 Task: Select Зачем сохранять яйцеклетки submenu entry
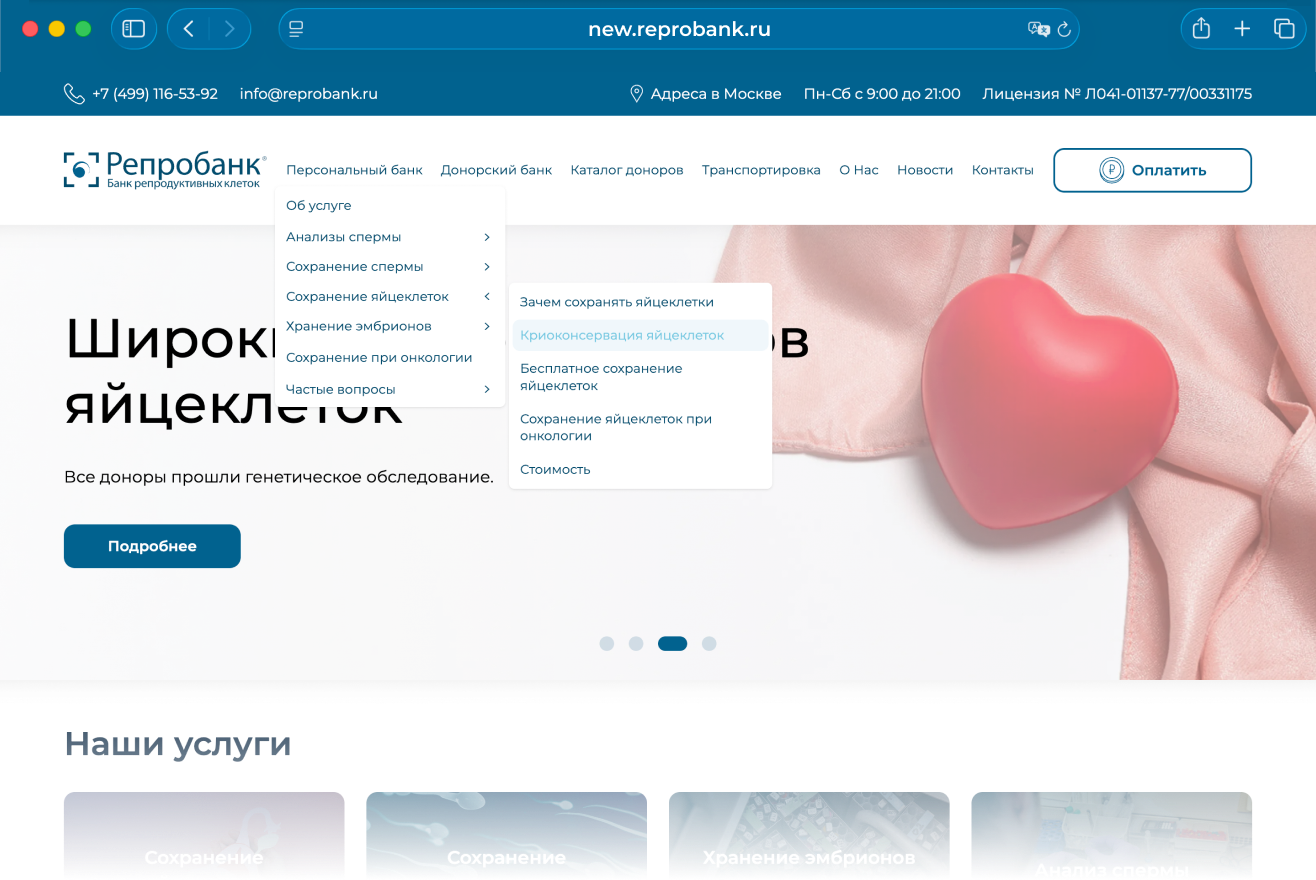point(617,302)
